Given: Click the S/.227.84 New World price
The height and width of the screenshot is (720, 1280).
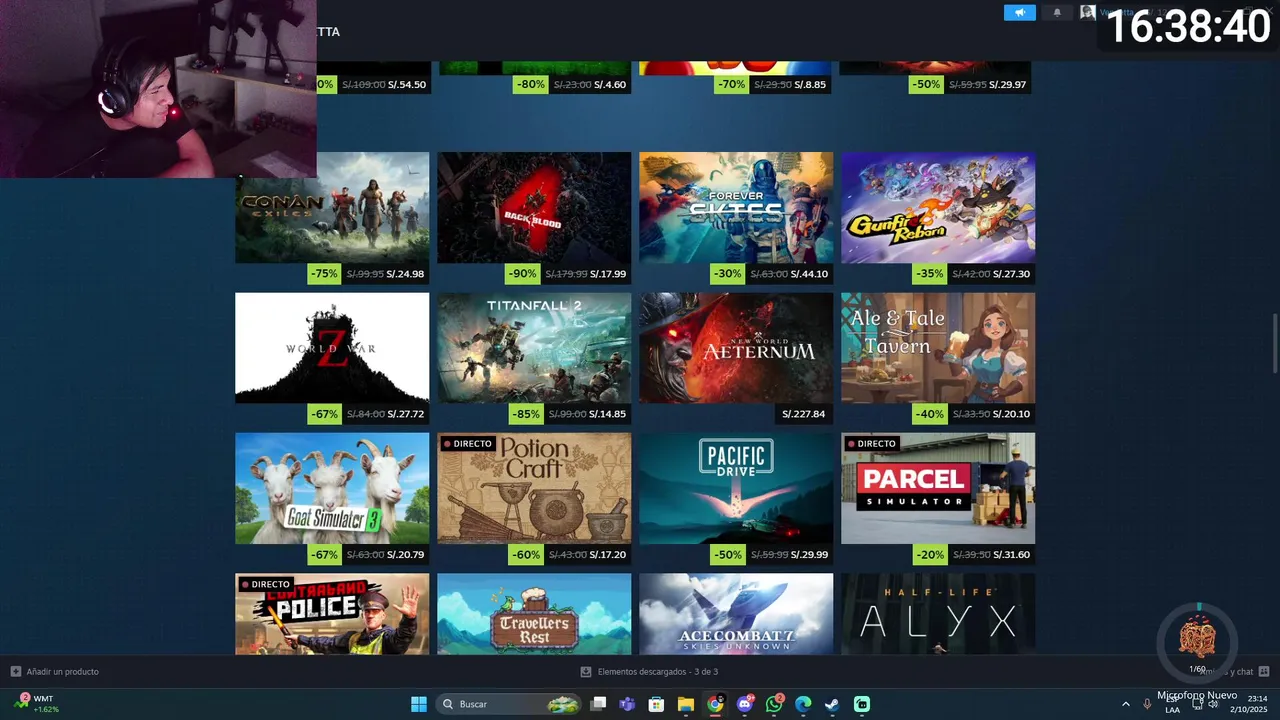Looking at the screenshot, I should click(x=804, y=414).
